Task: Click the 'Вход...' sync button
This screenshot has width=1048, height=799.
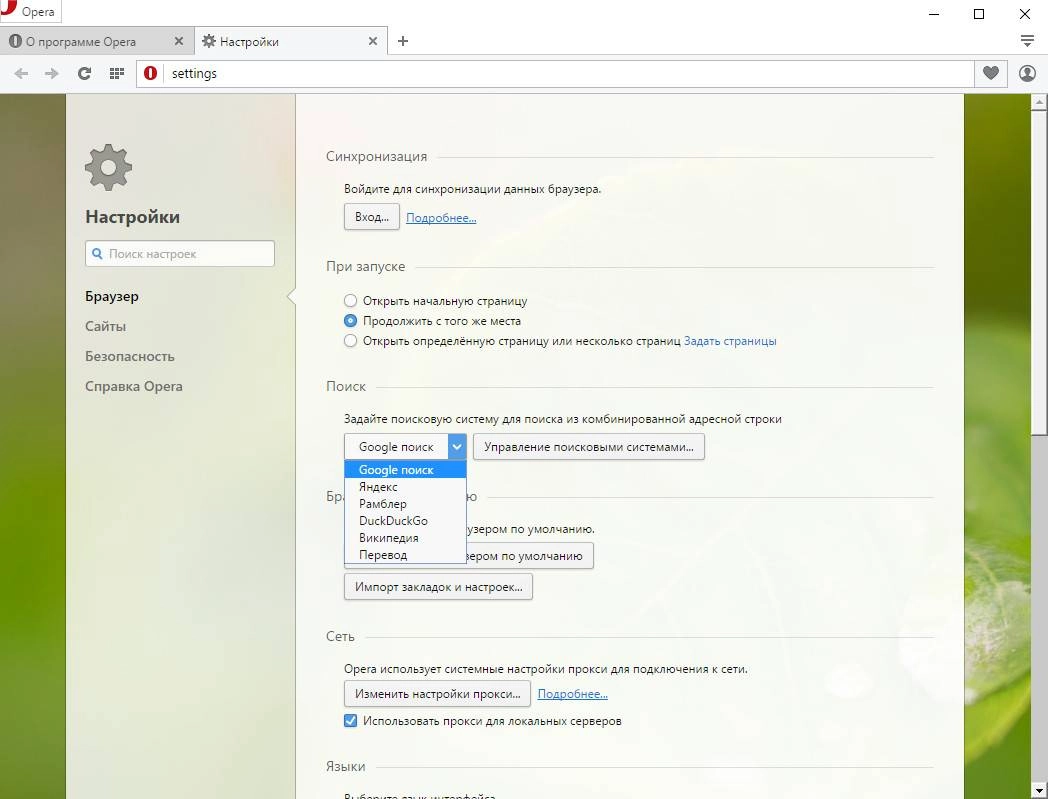Action: tap(372, 217)
